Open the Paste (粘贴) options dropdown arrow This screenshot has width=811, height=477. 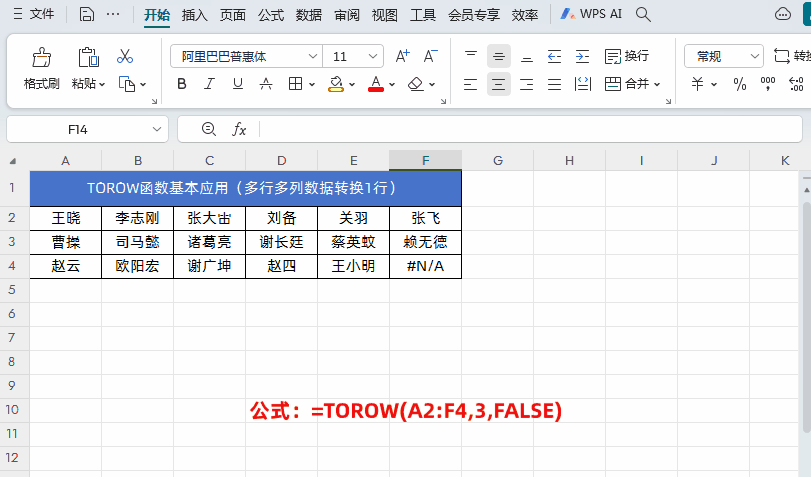pyautogui.click(x=102, y=84)
